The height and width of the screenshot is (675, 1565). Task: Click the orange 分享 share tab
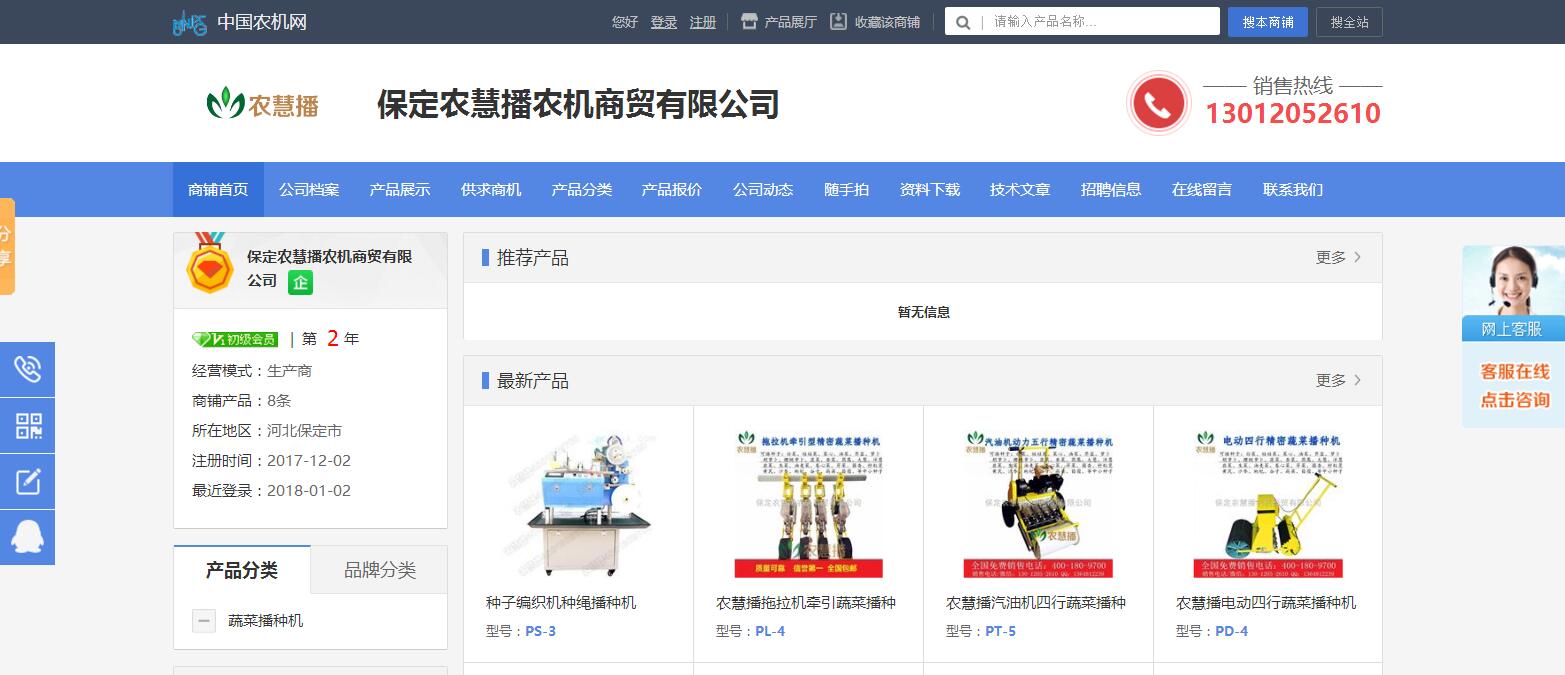coord(7,246)
